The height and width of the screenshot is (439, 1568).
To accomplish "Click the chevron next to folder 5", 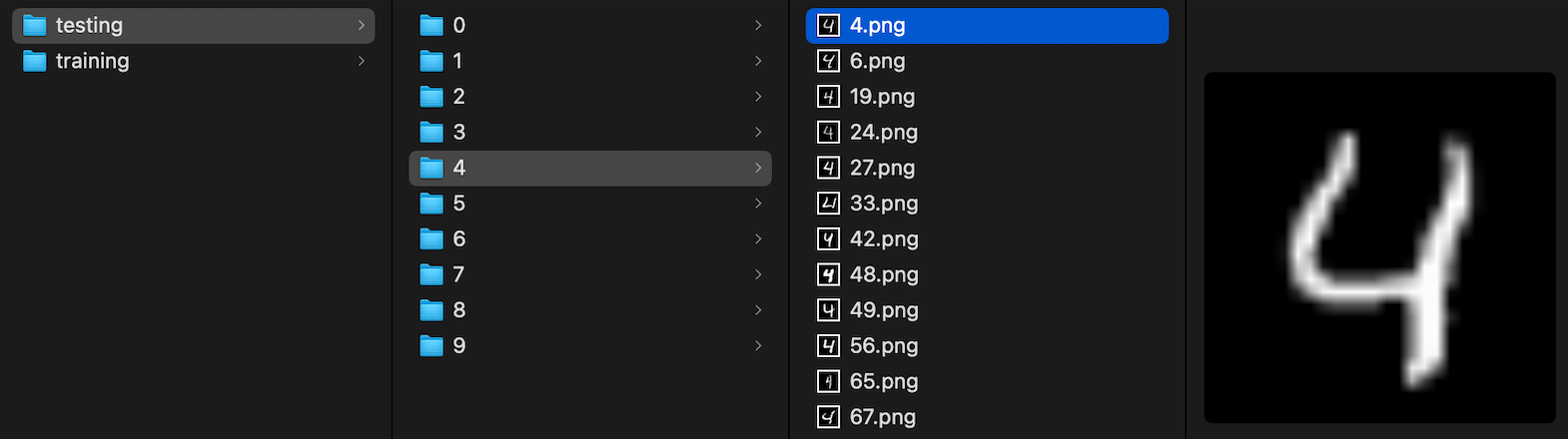I will coord(758,204).
